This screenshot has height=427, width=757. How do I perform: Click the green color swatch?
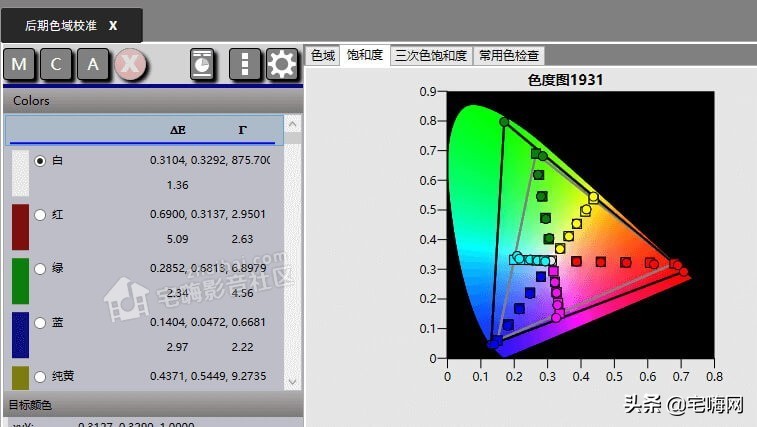20,281
